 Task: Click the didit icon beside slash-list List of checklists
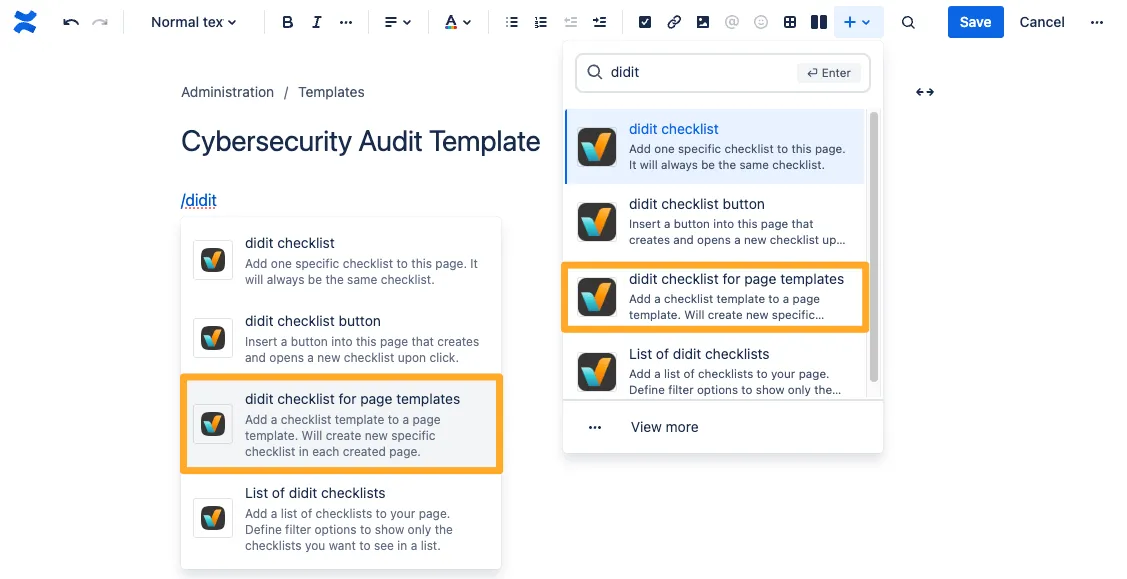[x=213, y=518]
